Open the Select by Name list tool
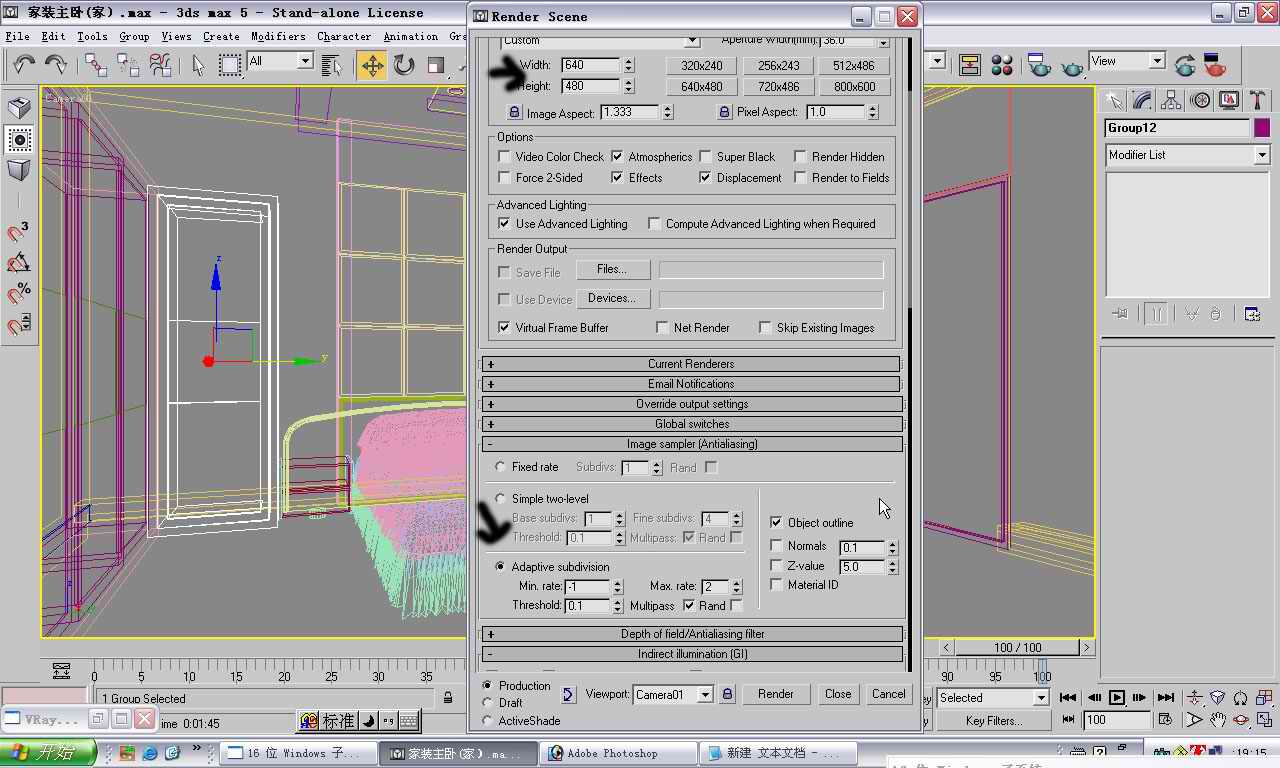 (333, 65)
